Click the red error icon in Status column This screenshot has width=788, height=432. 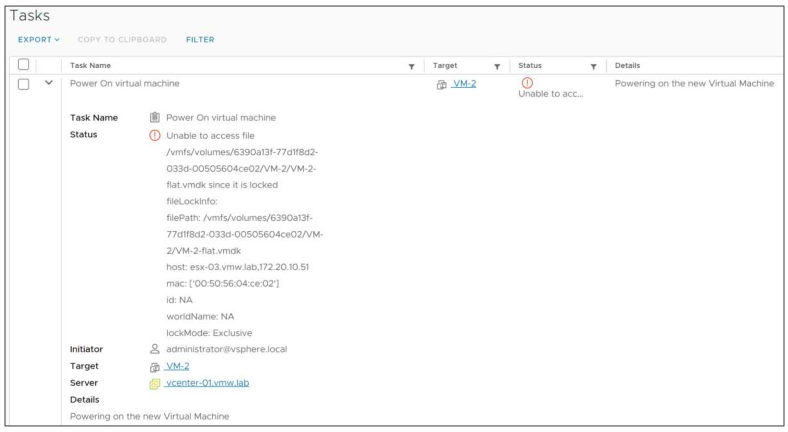click(x=527, y=83)
